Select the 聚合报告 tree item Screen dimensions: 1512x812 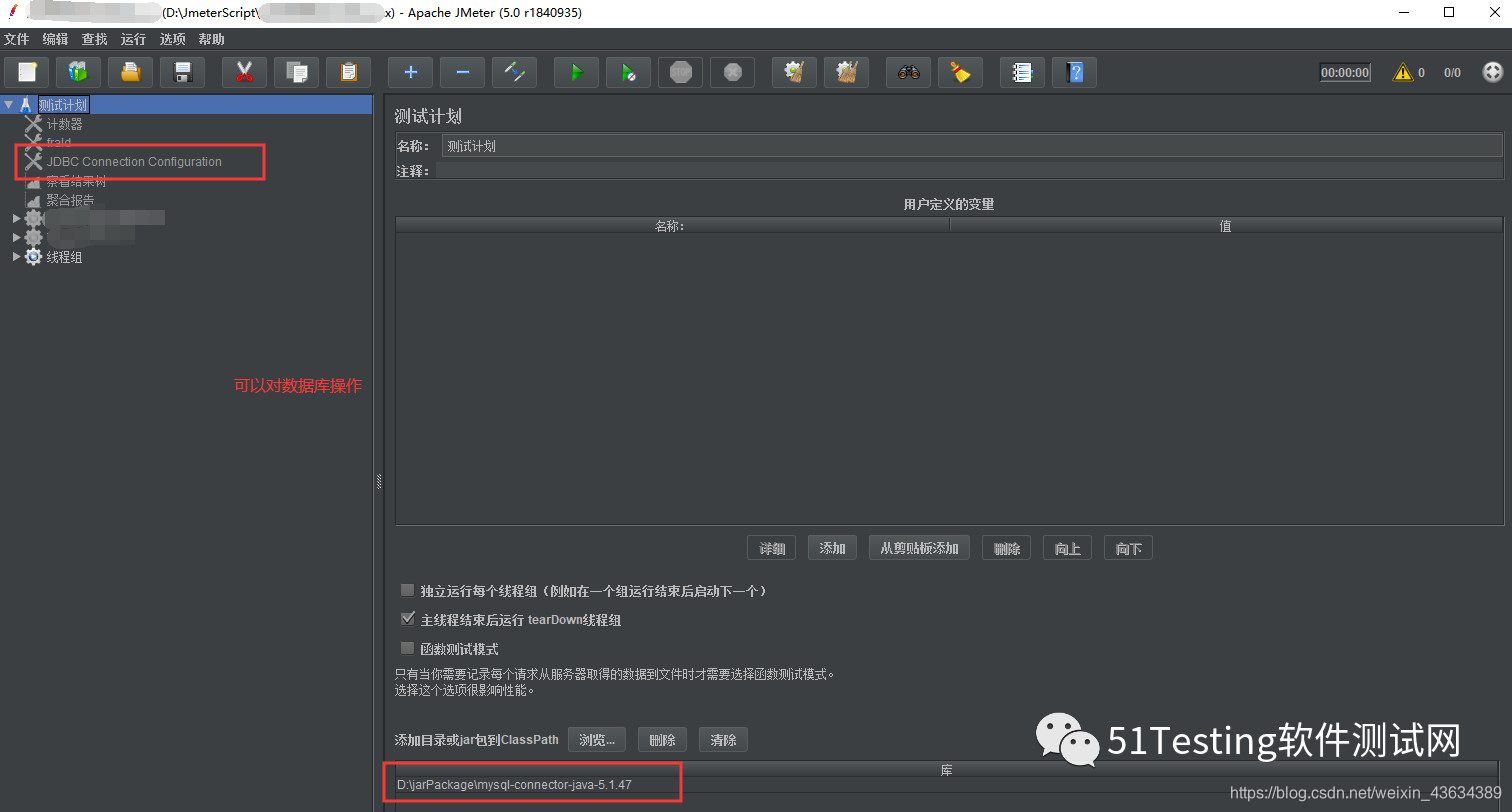tap(70, 200)
